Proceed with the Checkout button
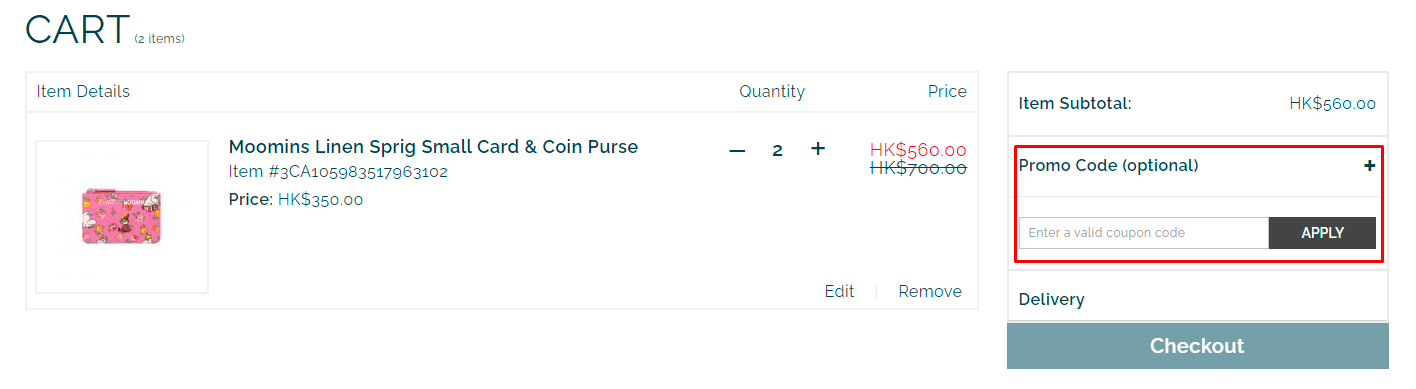The width and height of the screenshot is (1416, 389). [x=1197, y=346]
